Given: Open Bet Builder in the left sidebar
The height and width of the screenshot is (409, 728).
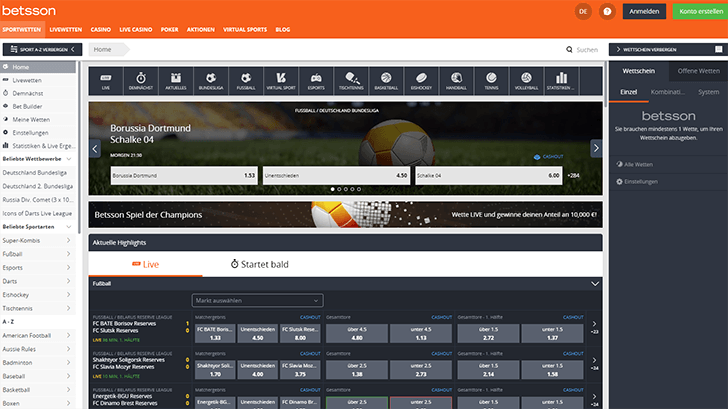Looking at the screenshot, I should pos(27,106).
